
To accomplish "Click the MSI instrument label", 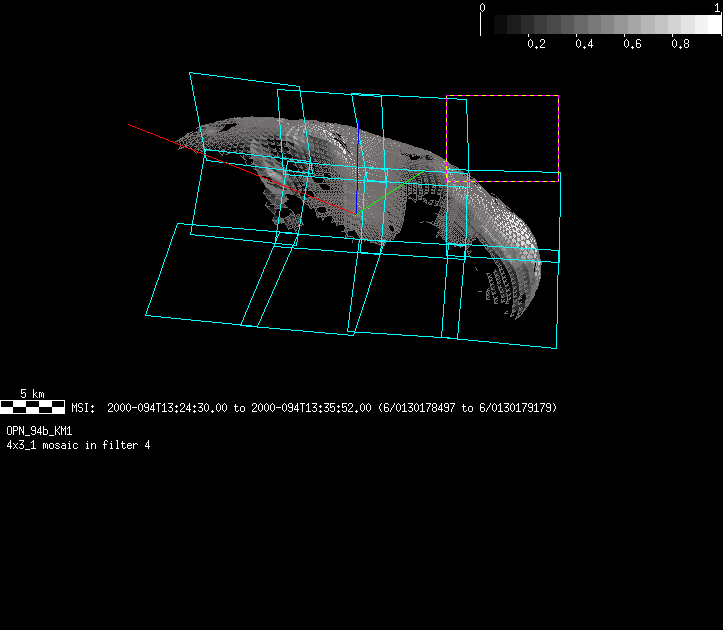I will (x=82, y=408).
